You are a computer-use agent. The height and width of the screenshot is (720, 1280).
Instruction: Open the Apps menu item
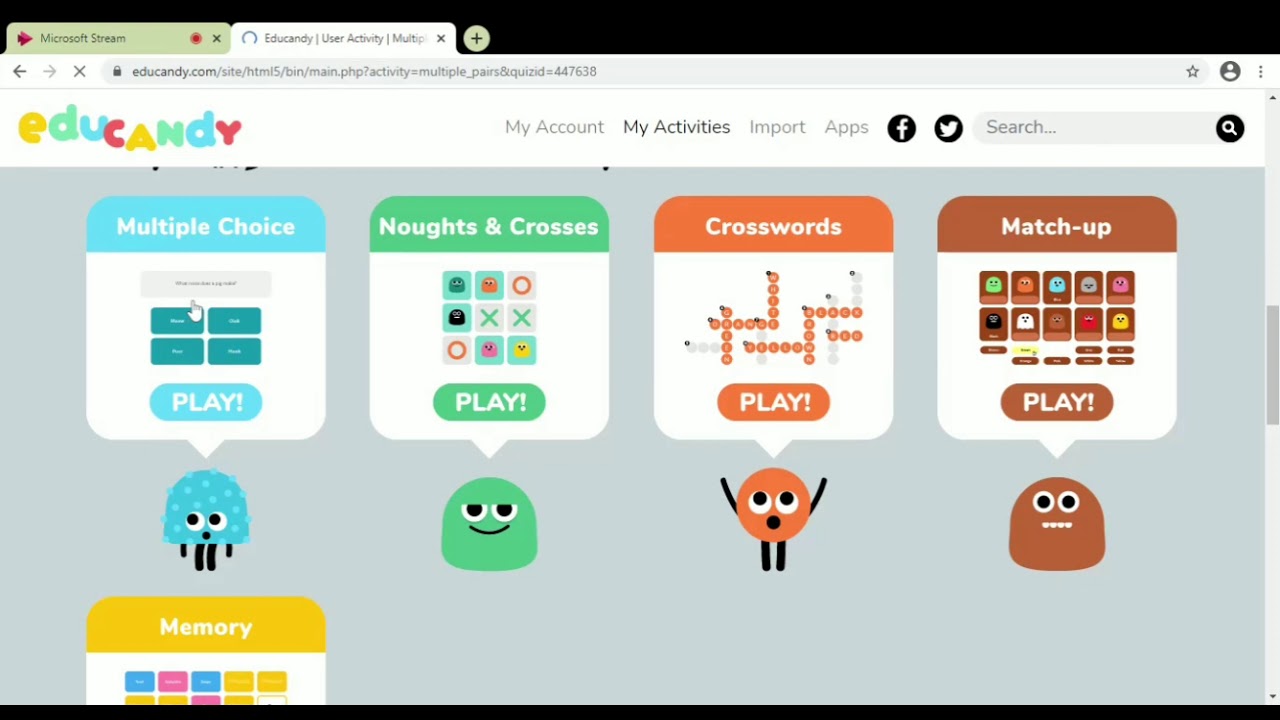point(846,127)
